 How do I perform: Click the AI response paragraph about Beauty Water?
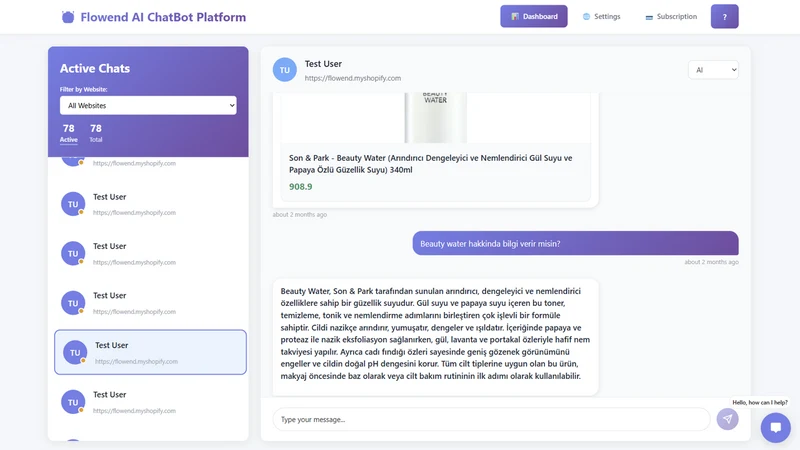point(435,334)
